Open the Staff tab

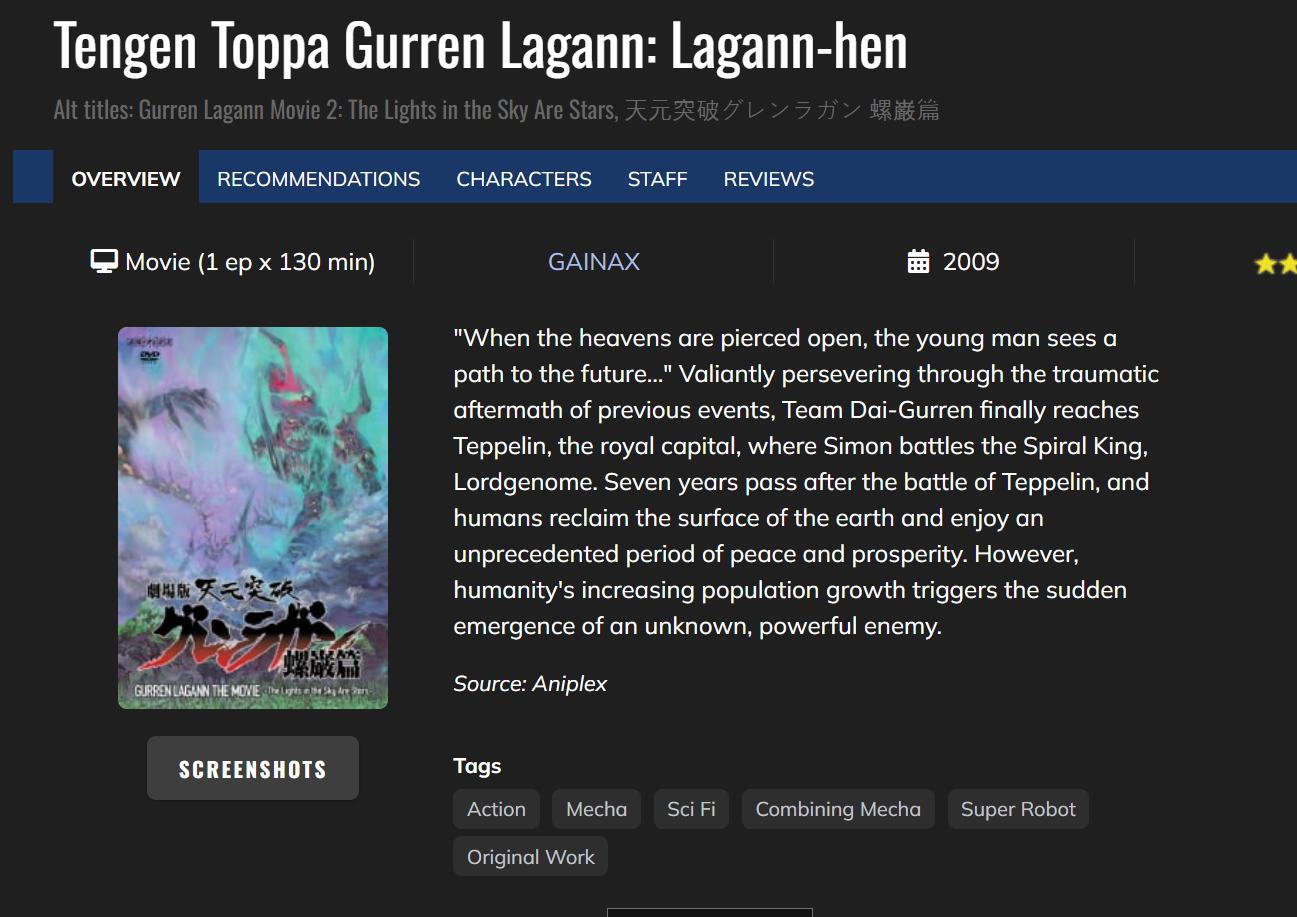[x=657, y=179]
